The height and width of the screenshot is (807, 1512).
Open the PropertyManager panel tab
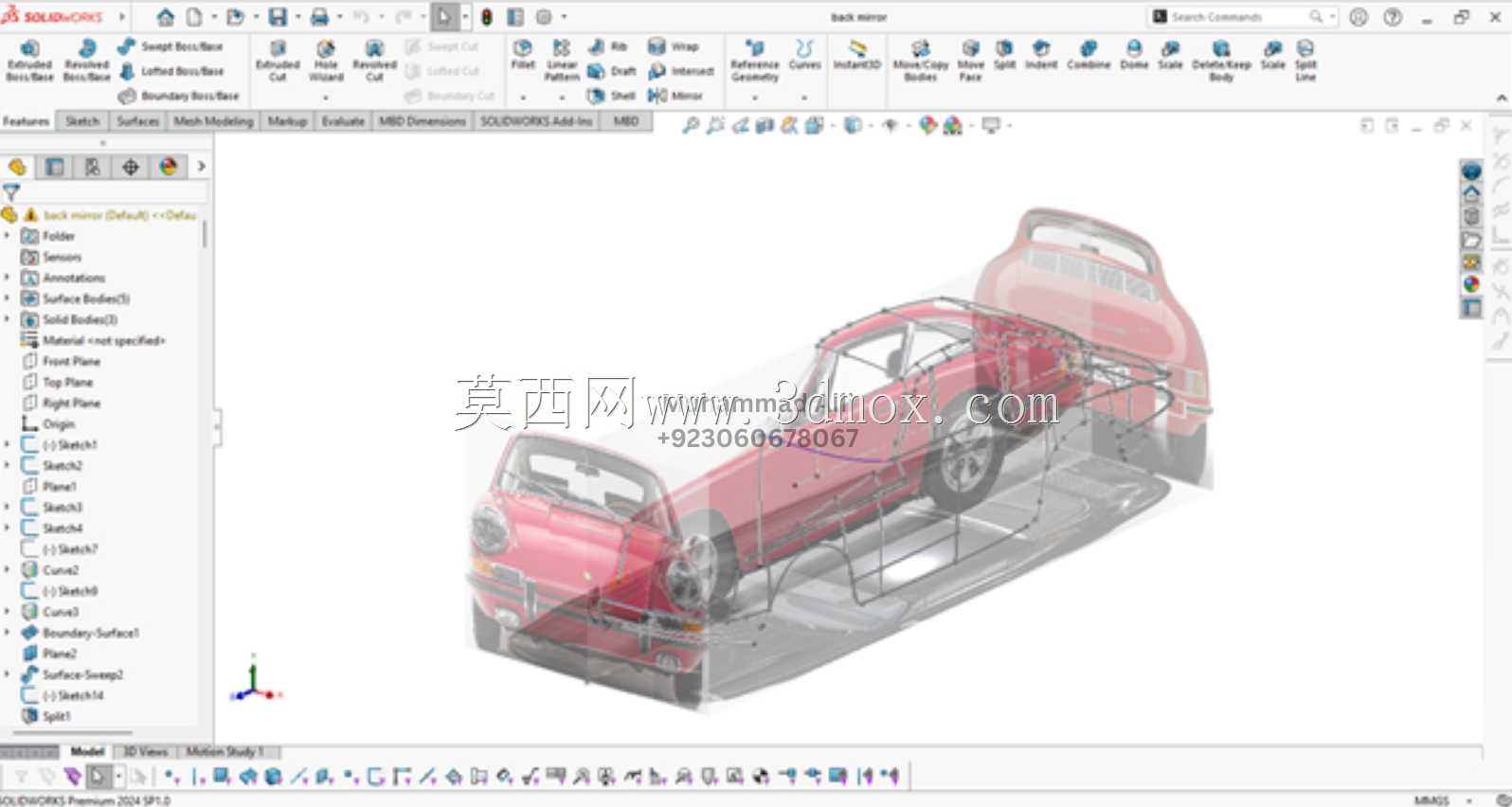pos(55,168)
